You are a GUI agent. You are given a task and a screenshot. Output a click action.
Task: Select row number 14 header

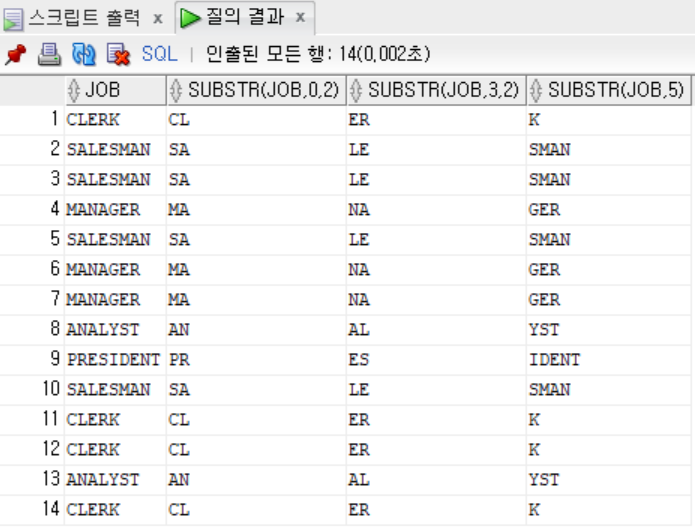pos(32,510)
